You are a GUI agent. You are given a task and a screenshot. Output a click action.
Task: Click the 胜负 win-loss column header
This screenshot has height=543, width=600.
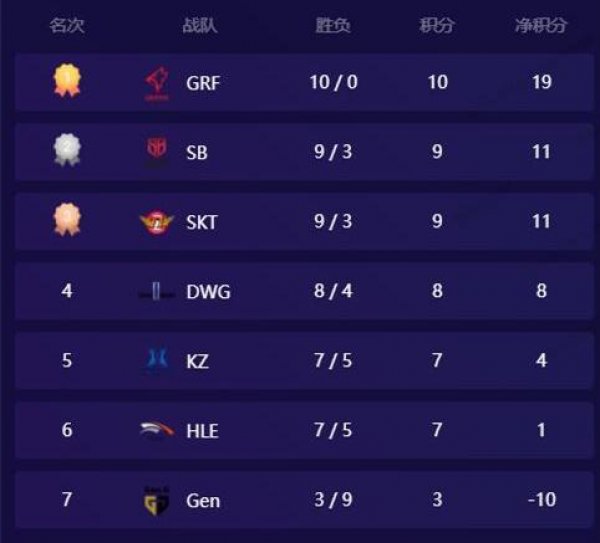pos(333,26)
